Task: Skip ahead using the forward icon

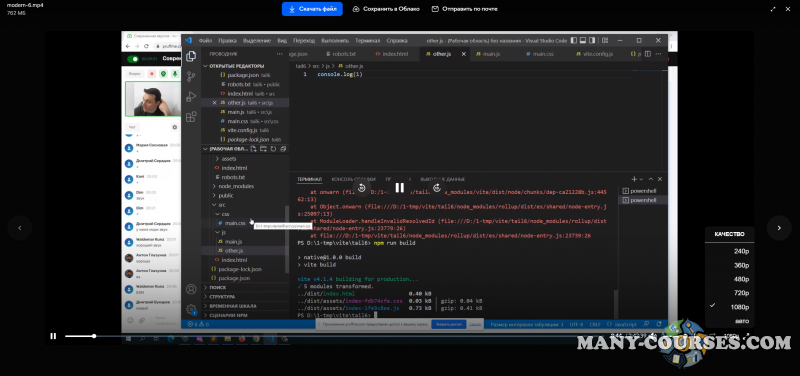Action: [437, 188]
